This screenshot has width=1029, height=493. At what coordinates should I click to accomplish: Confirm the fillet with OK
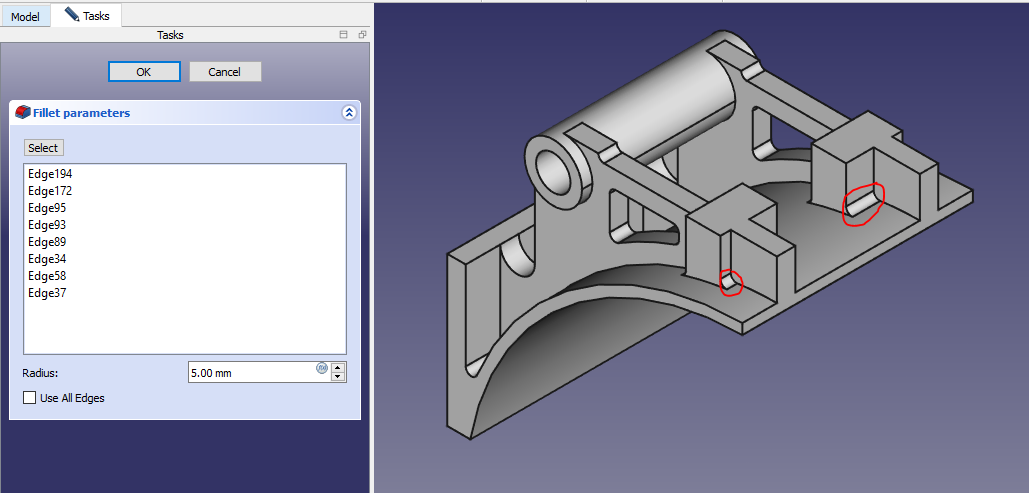point(144,72)
